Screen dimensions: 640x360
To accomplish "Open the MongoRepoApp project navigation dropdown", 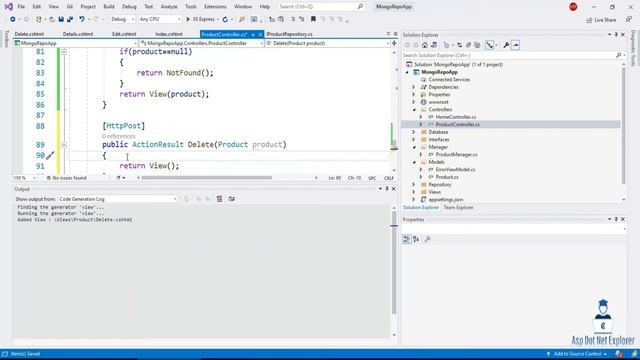I will click(75, 43).
